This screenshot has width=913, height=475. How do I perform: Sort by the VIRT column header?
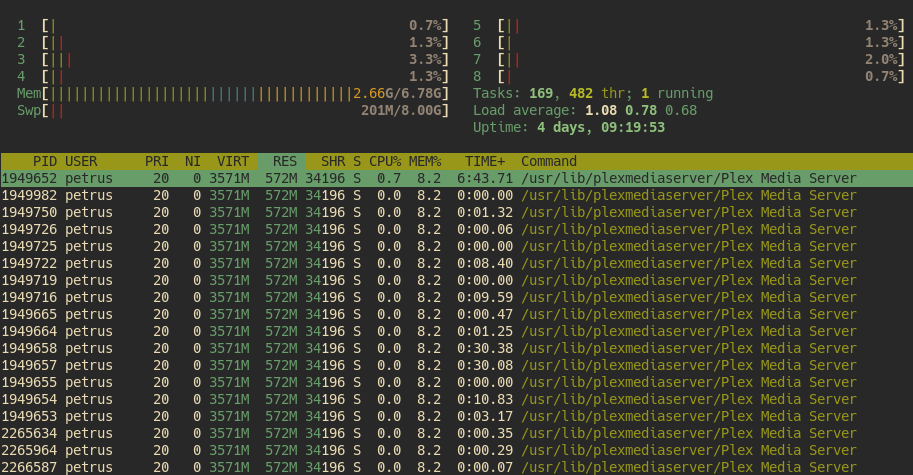[x=233, y=161]
